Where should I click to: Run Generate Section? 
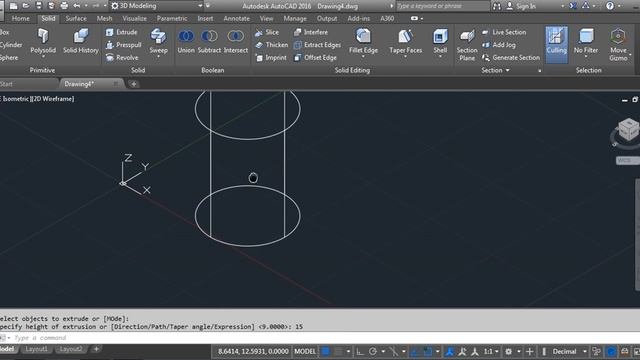tap(511, 58)
